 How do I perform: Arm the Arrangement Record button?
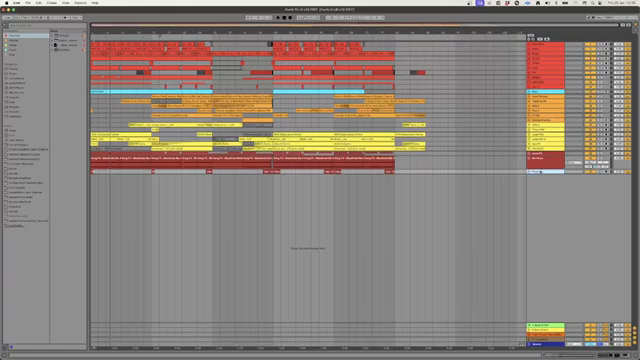pos(290,18)
